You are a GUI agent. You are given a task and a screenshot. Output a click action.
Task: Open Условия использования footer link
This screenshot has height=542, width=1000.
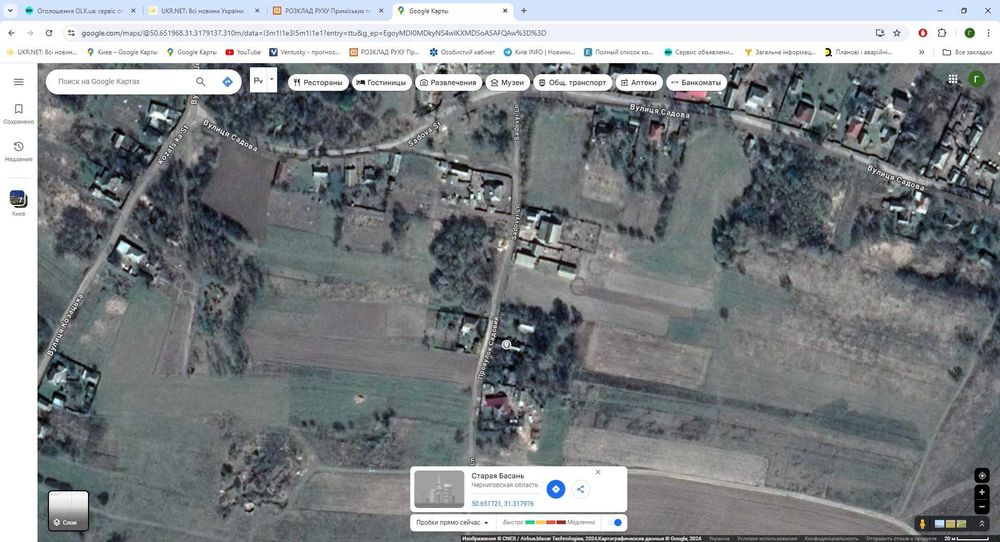pyautogui.click(x=766, y=539)
